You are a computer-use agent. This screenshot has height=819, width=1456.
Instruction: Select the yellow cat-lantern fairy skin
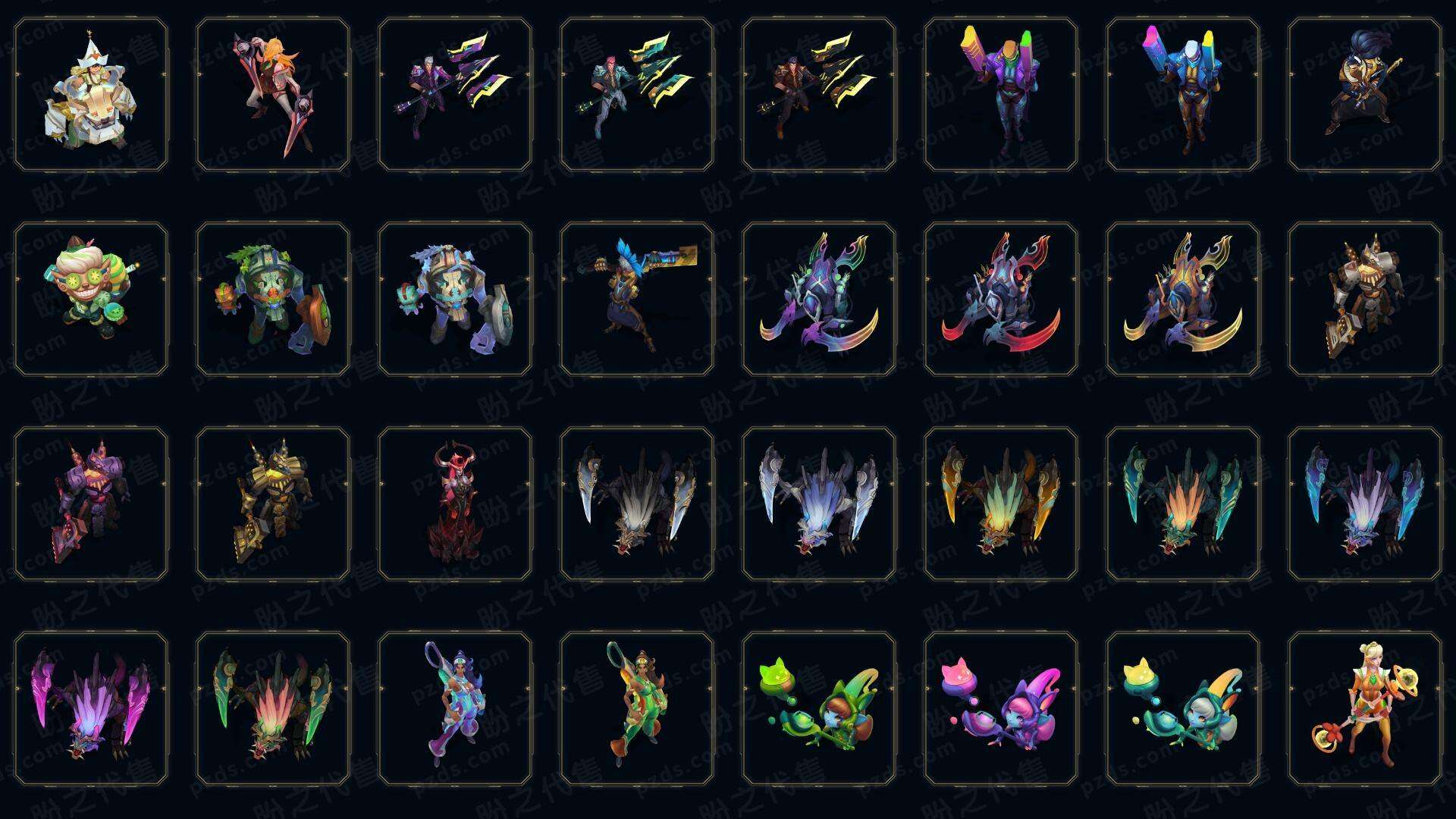click(1183, 708)
